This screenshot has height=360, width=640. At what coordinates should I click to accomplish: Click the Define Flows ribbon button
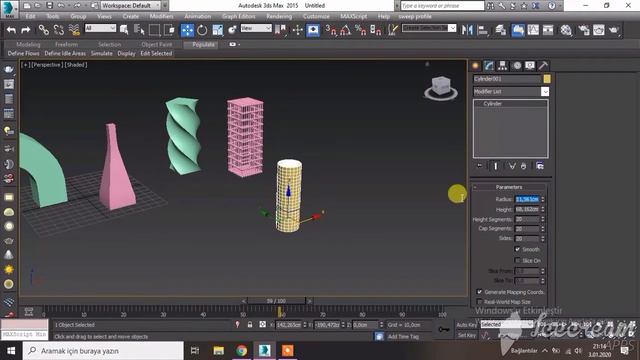pos(23,53)
